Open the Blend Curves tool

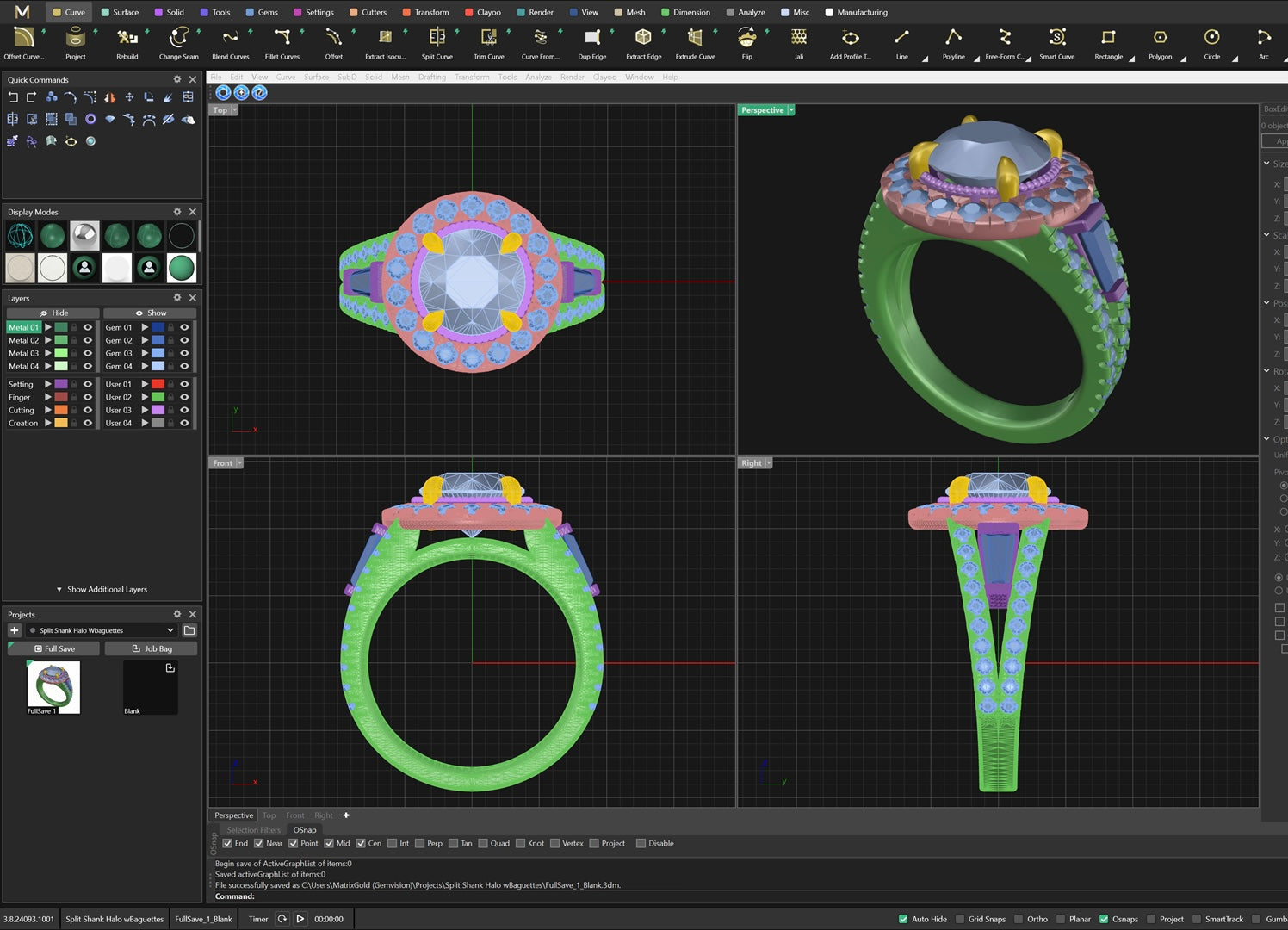(x=230, y=38)
